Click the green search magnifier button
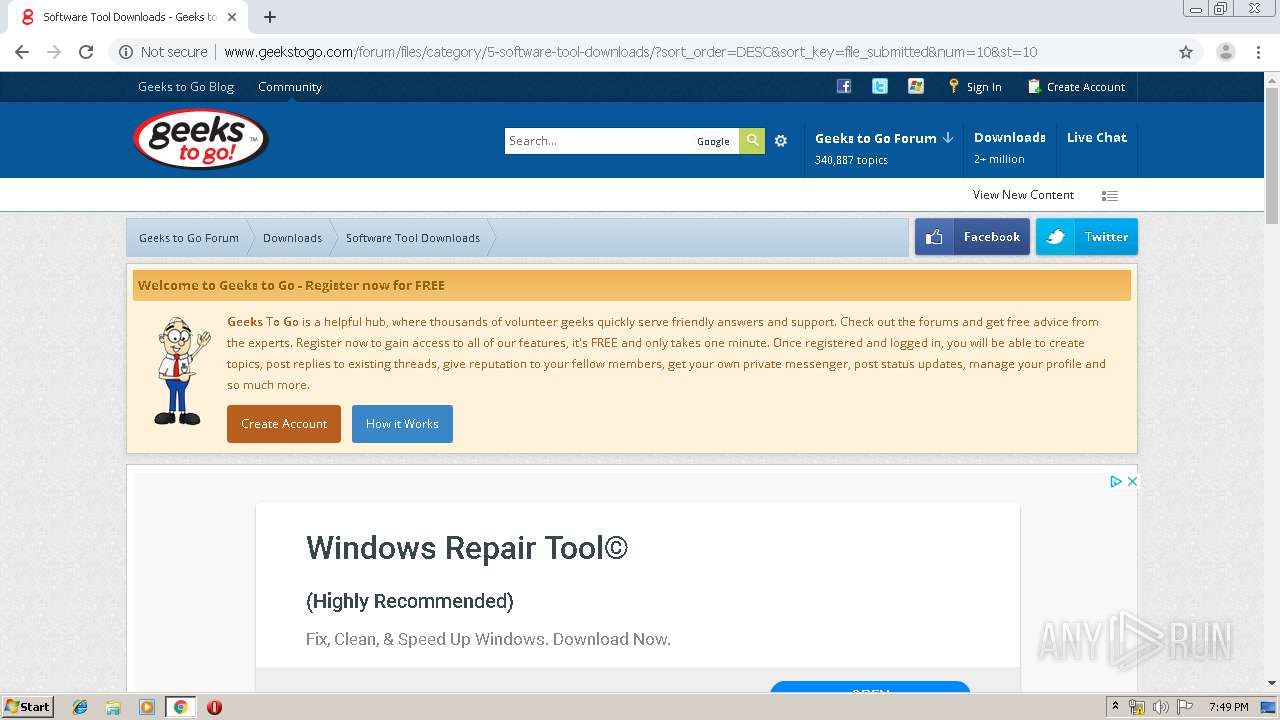 pos(752,141)
